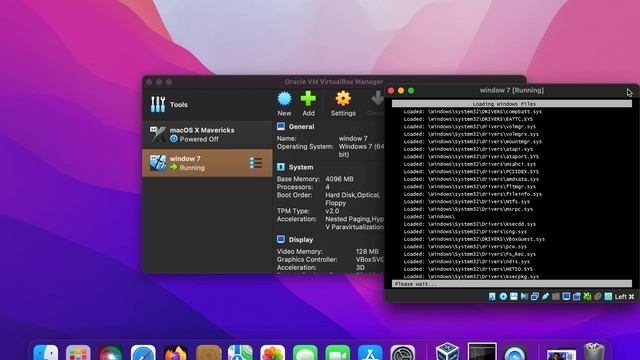Viewport: 640px width, 360px height.
Task: Open the App Store from the Dock
Action: pos(370,353)
